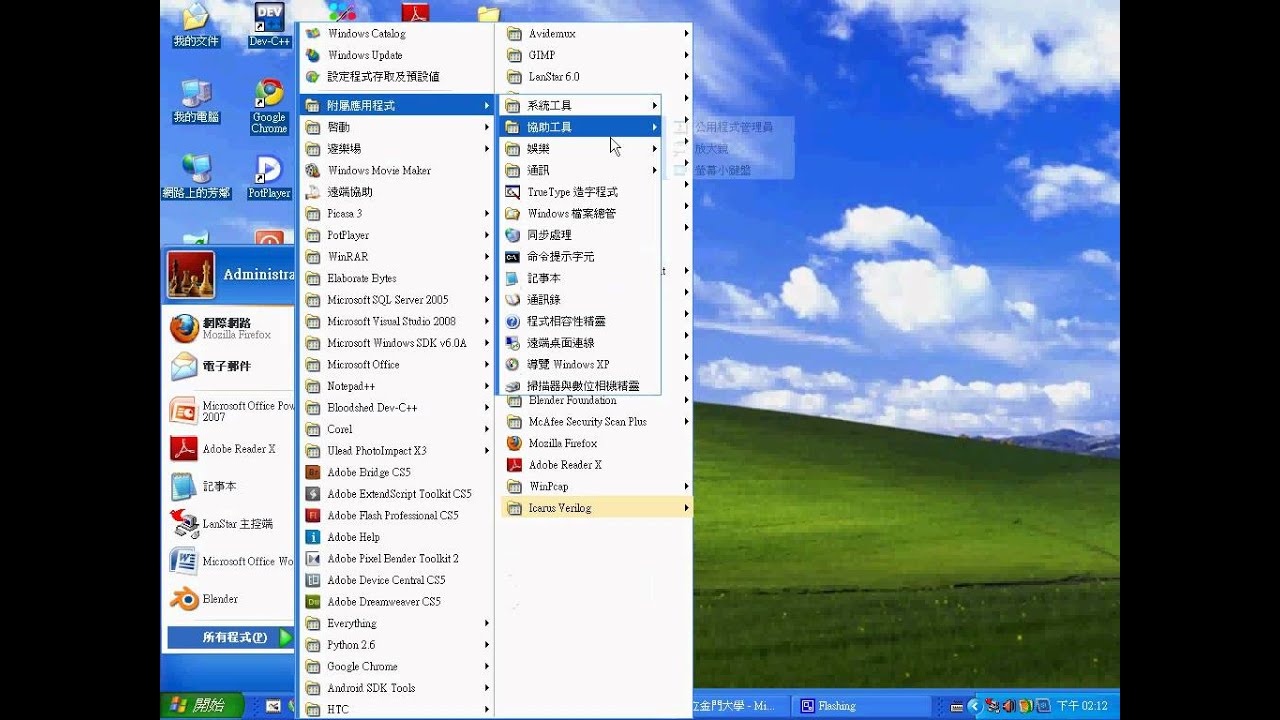Expand 通訊 submenu
The width and height of the screenshot is (1280, 720).
[580, 170]
